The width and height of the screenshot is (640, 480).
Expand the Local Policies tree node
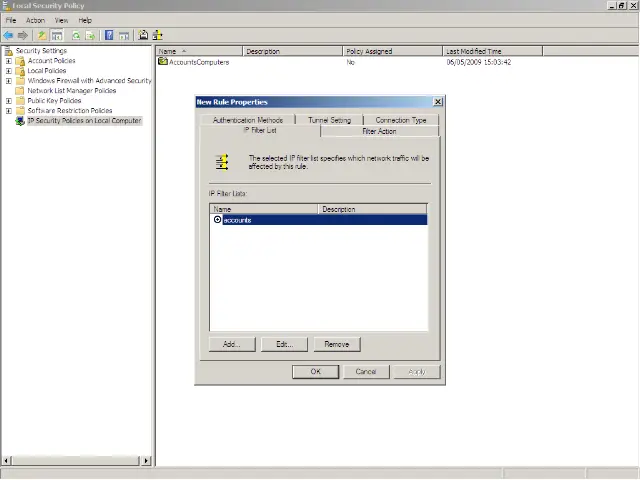click(x=9, y=71)
